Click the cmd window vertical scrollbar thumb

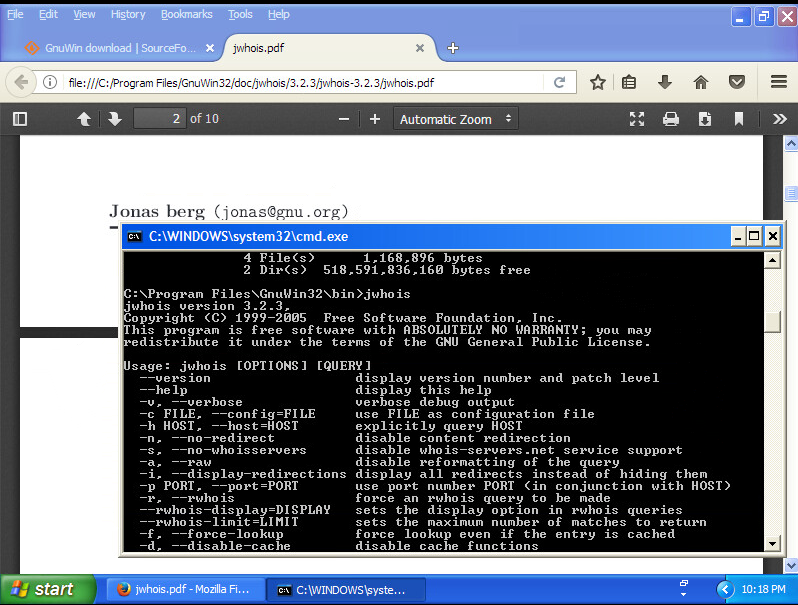772,322
